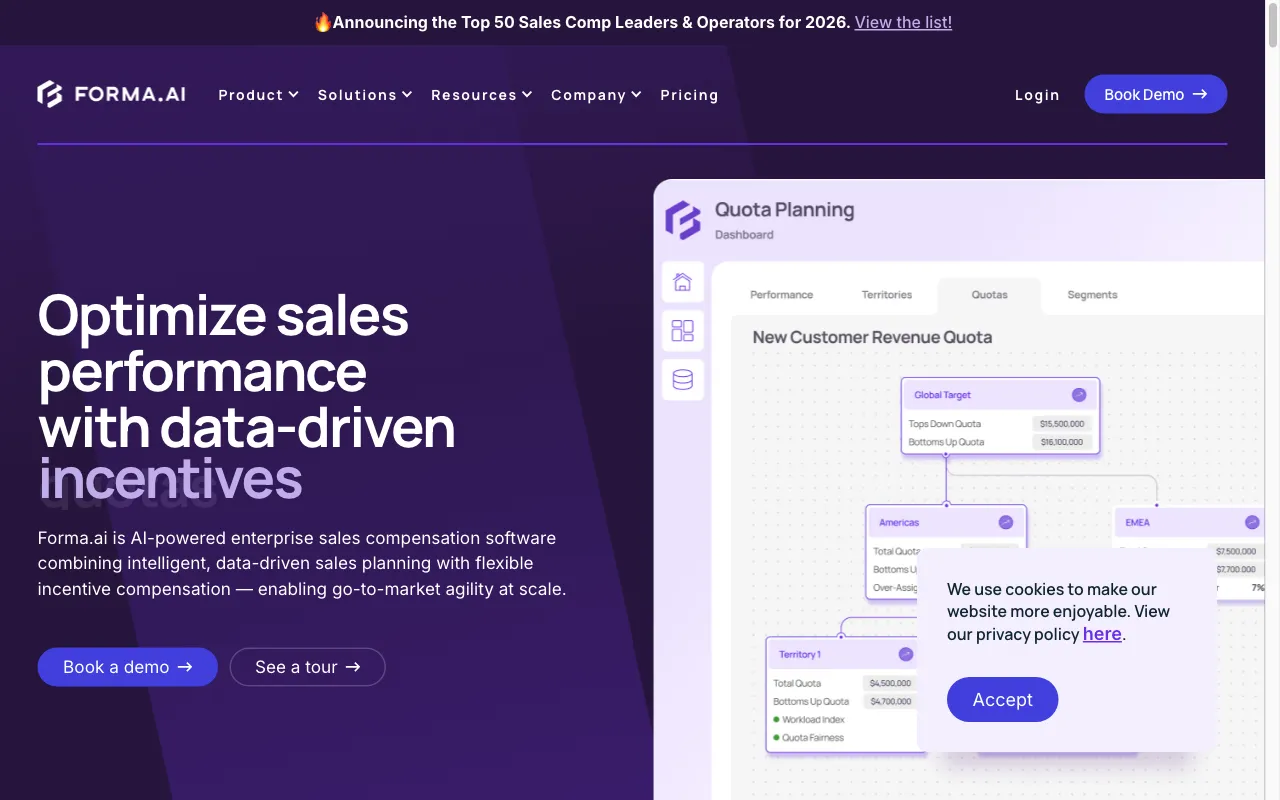Click the page vertical scrollbar thumb
Screen dimensions: 1280x800
click(x=1272, y=25)
